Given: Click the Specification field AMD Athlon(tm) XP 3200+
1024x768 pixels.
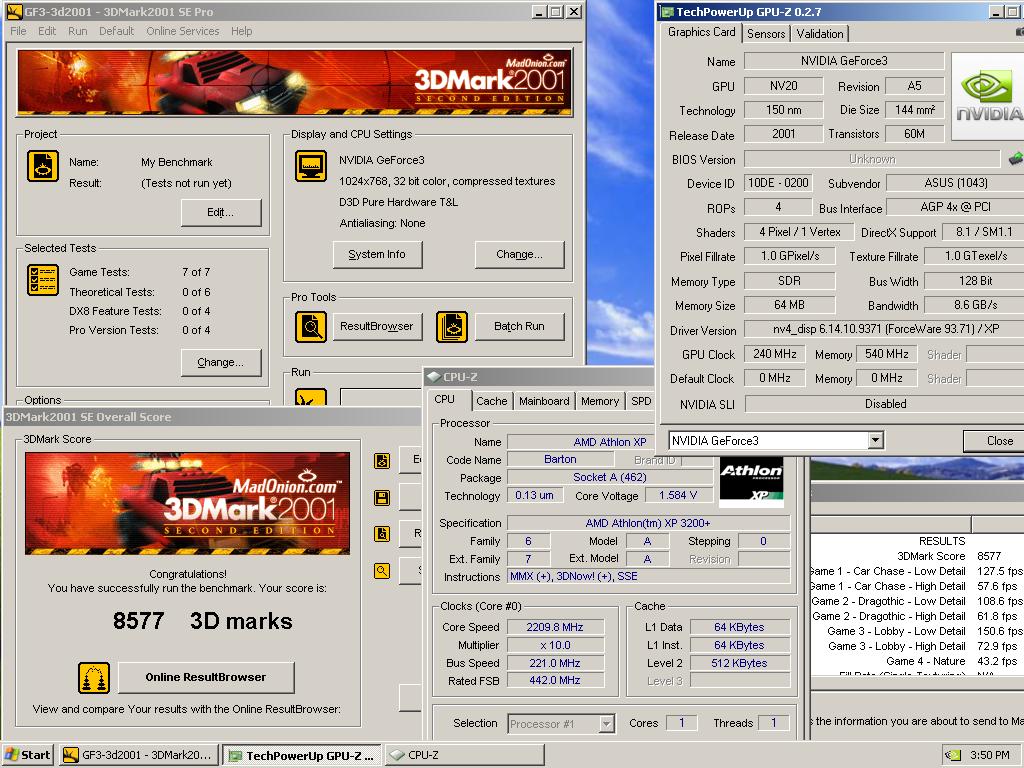Looking at the screenshot, I should point(648,523).
